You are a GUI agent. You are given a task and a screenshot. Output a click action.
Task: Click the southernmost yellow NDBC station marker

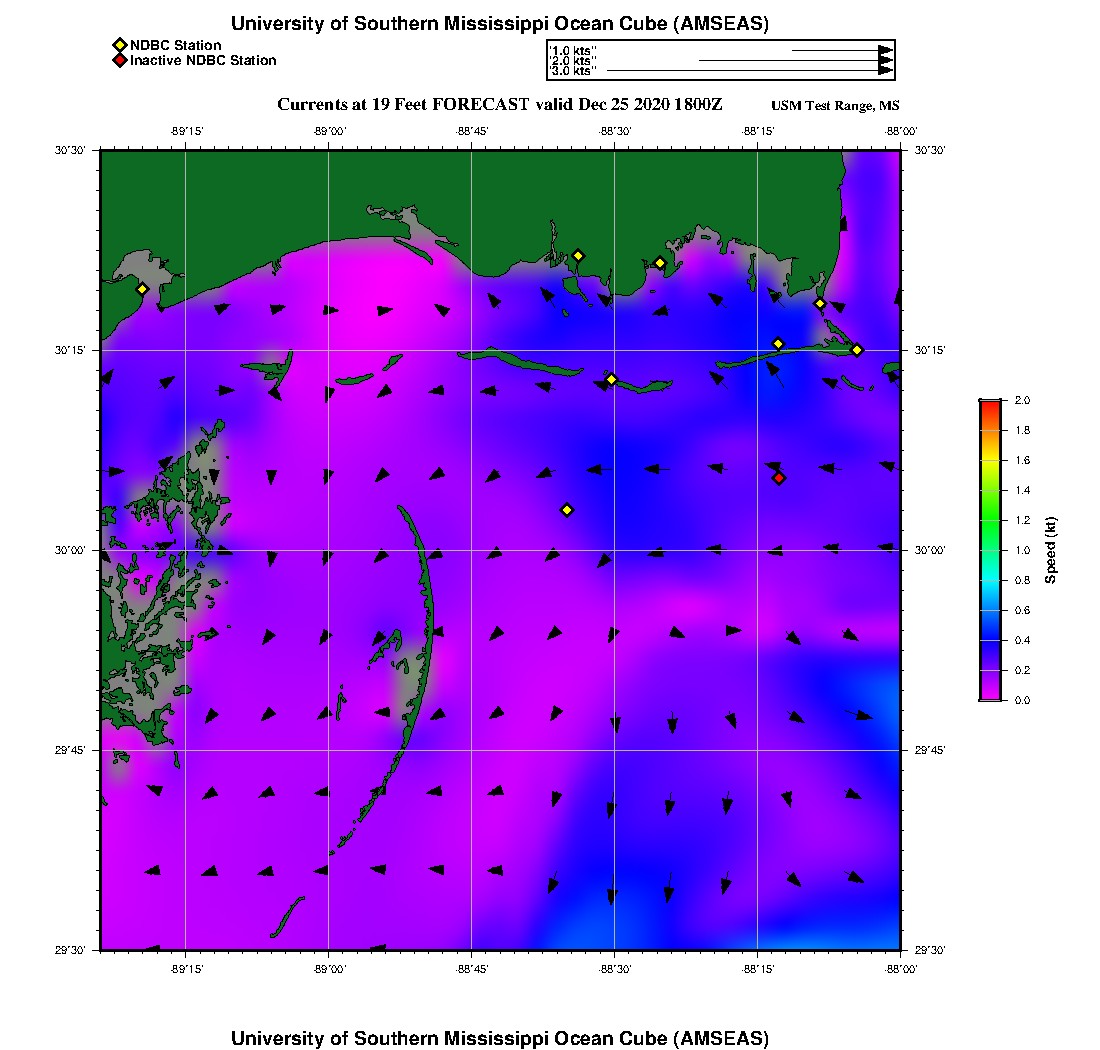[567, 510]
